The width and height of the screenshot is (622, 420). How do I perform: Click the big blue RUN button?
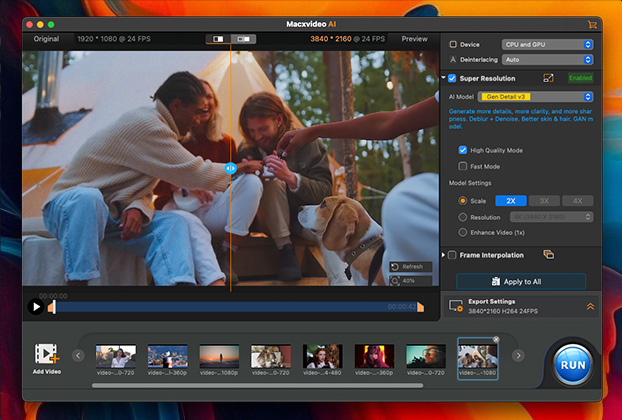pos(573,364)
